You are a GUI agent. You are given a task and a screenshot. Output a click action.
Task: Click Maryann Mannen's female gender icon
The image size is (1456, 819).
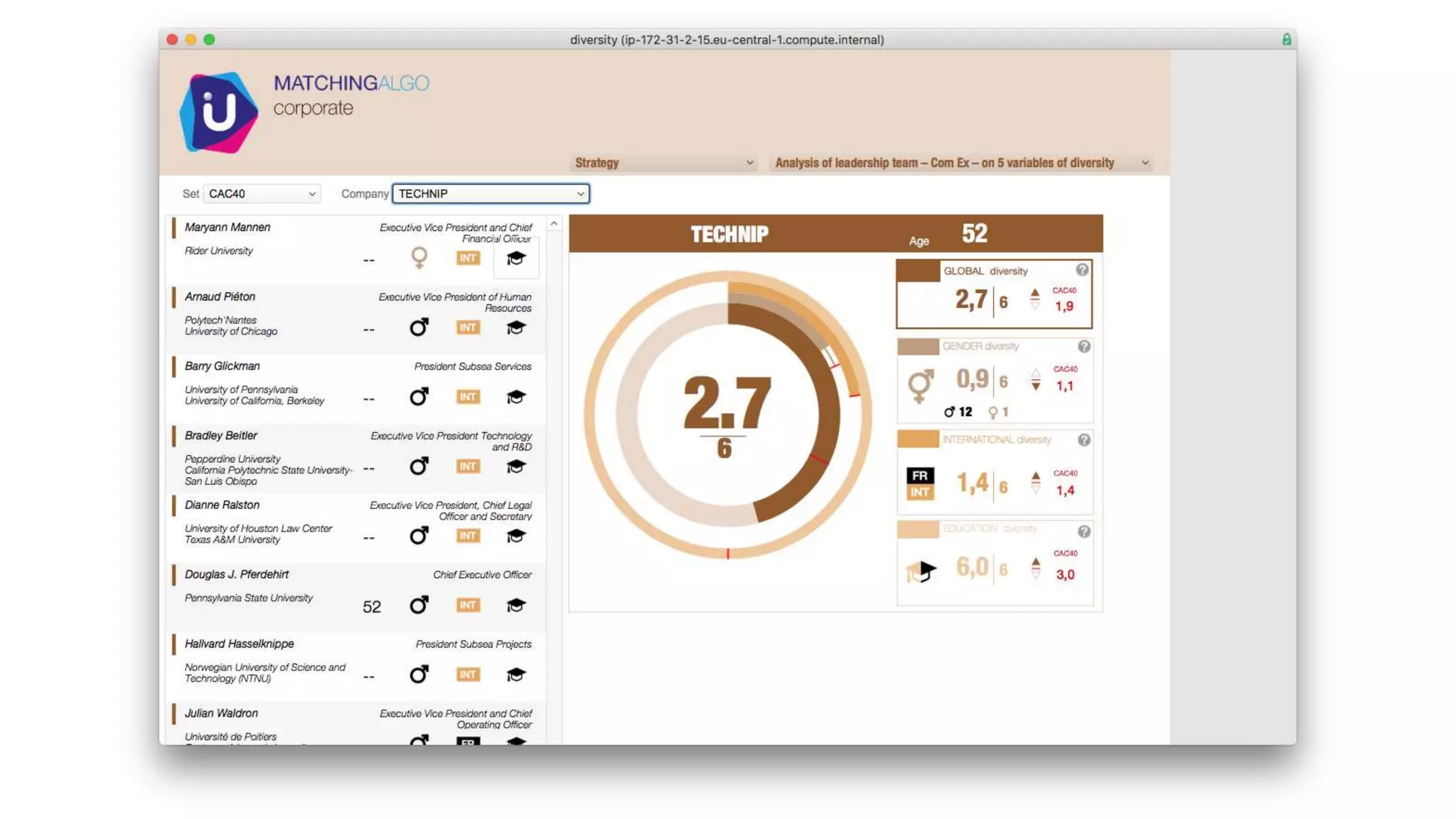click(419, 257)
